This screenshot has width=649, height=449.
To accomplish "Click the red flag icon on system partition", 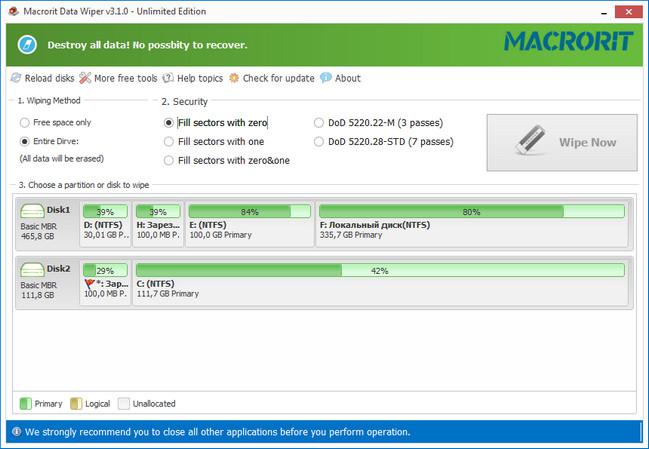I will click(x=89, y=284).
